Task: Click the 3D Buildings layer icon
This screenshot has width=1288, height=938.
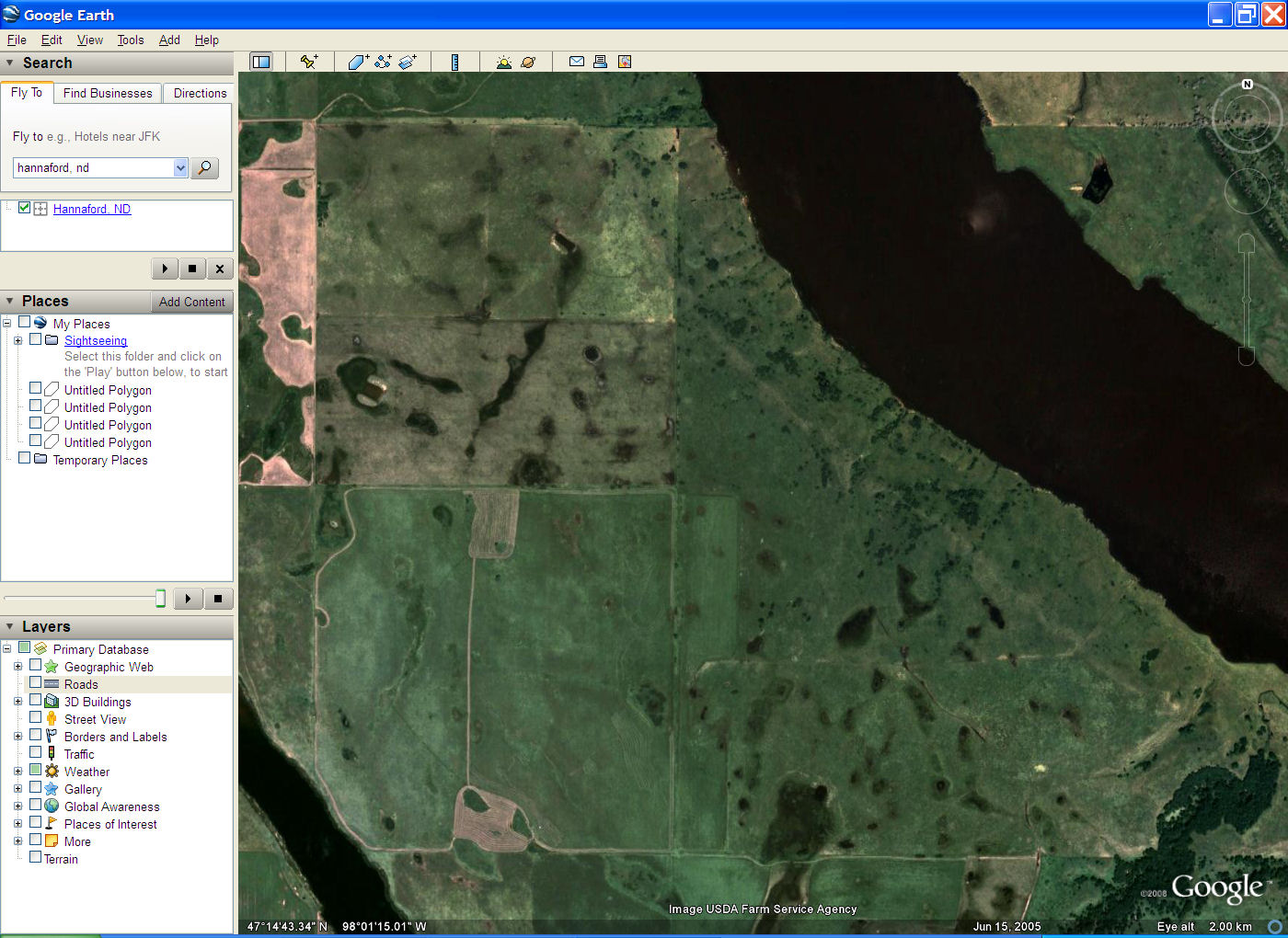Action: click(52, 702)
